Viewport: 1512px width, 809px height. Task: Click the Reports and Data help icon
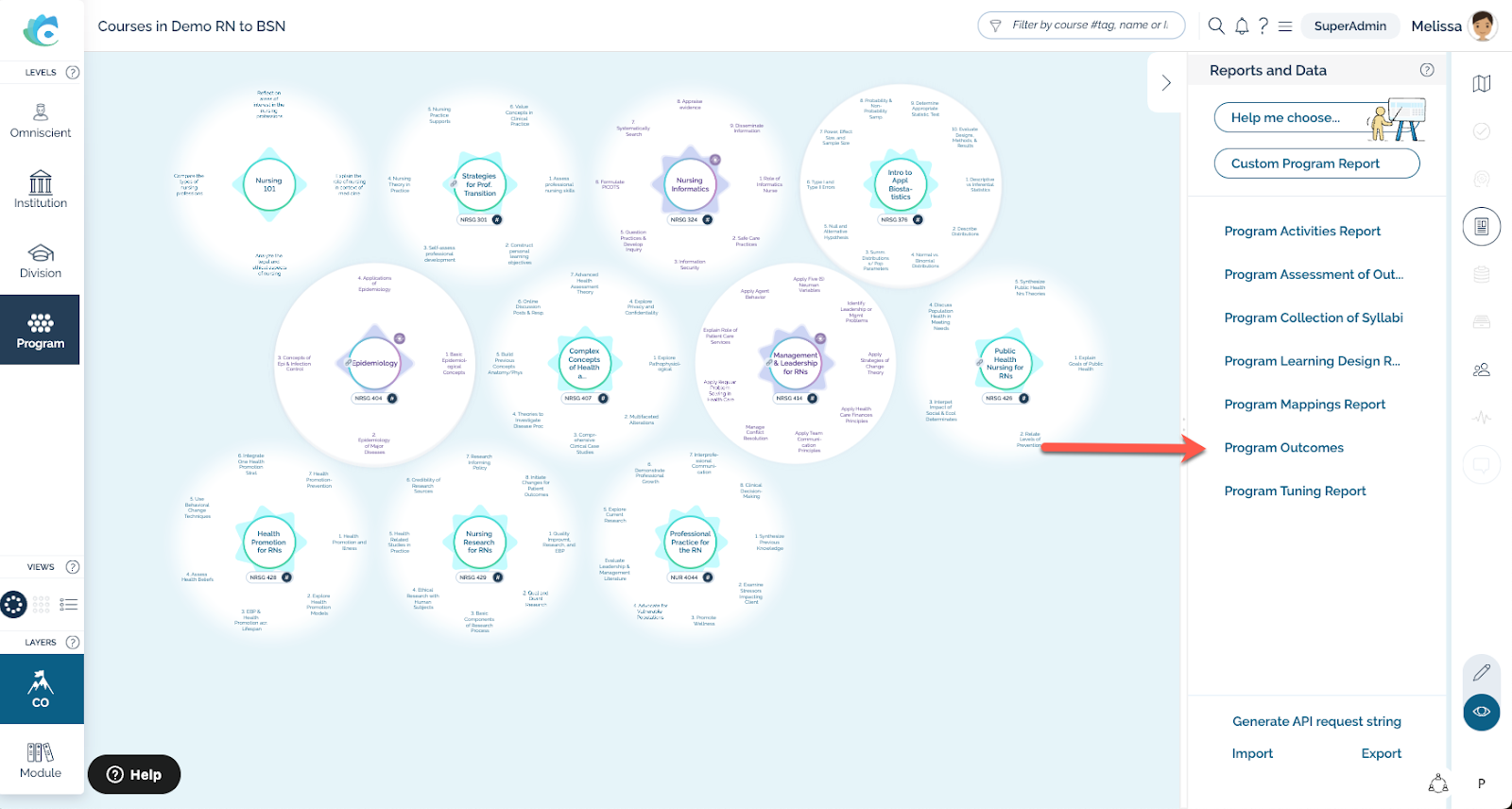1427,70
